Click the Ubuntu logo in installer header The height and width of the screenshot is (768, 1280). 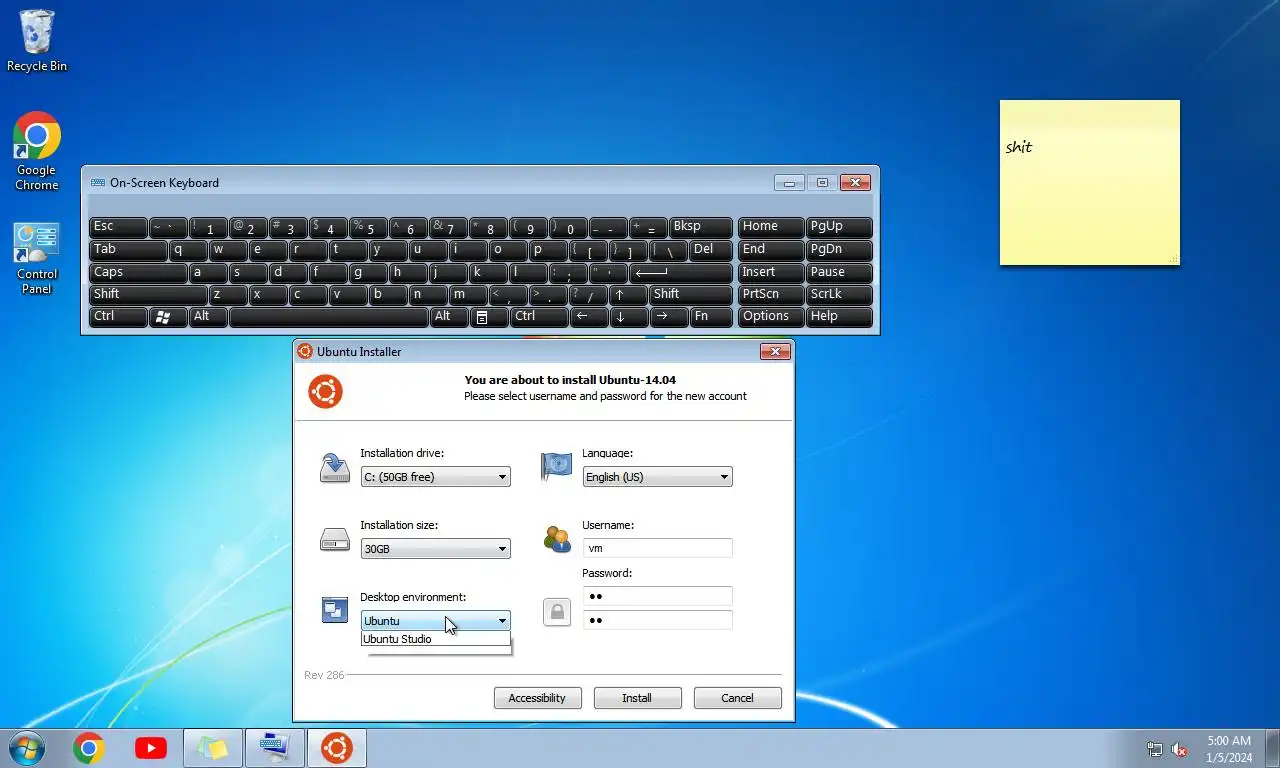[325, 391]
